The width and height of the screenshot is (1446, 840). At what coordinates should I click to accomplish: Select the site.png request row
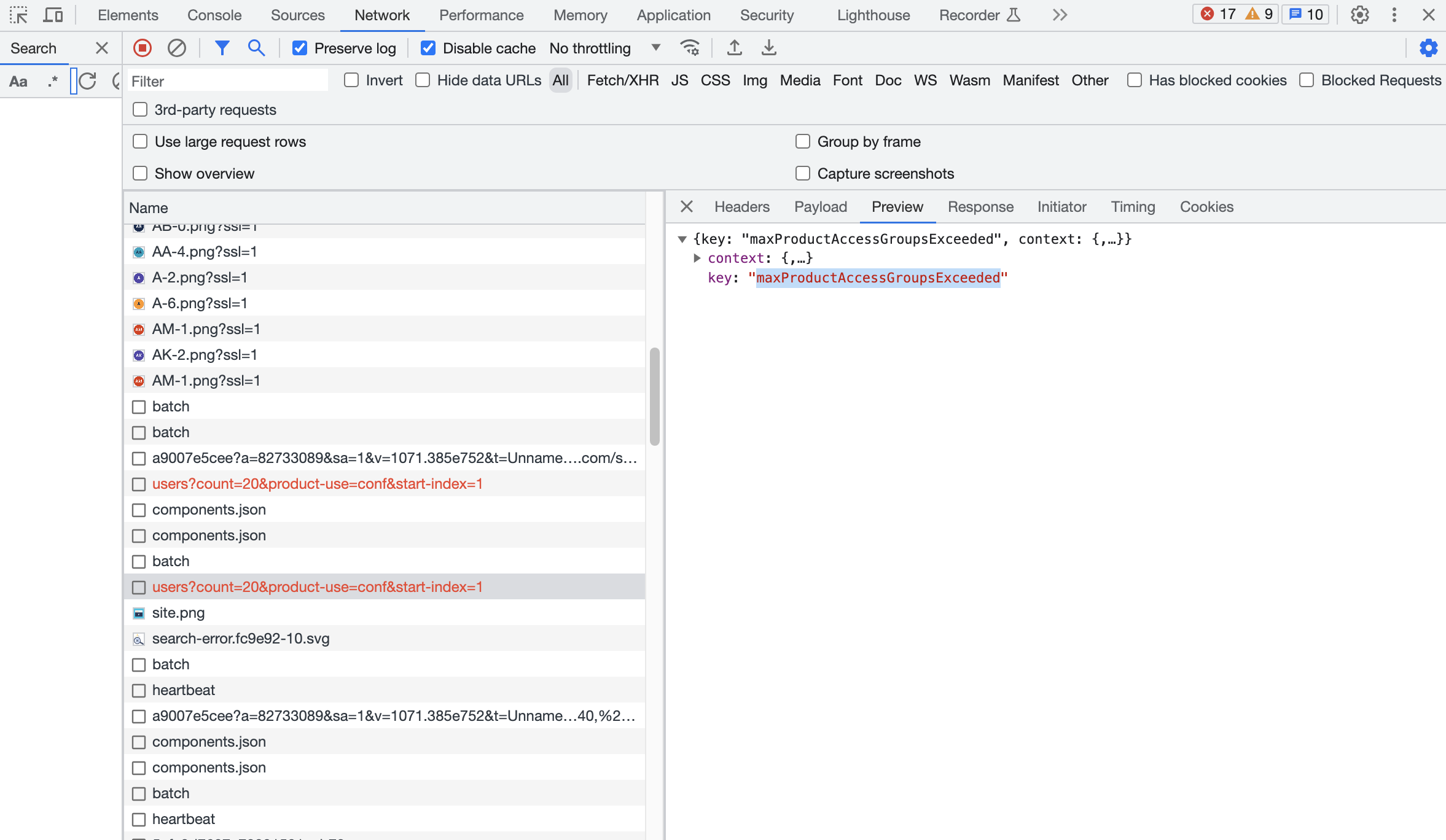[x=178, y=613]
